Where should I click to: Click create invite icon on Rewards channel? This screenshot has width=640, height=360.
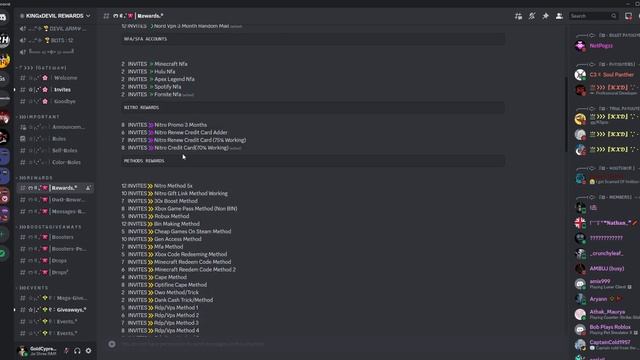tap(88, 188)
